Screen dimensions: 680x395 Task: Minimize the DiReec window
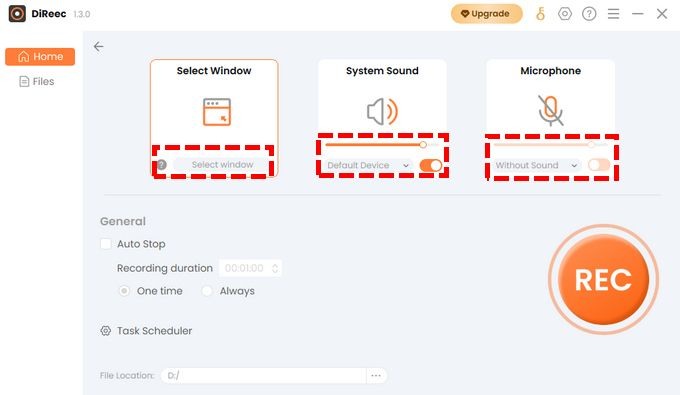(638, 14)
